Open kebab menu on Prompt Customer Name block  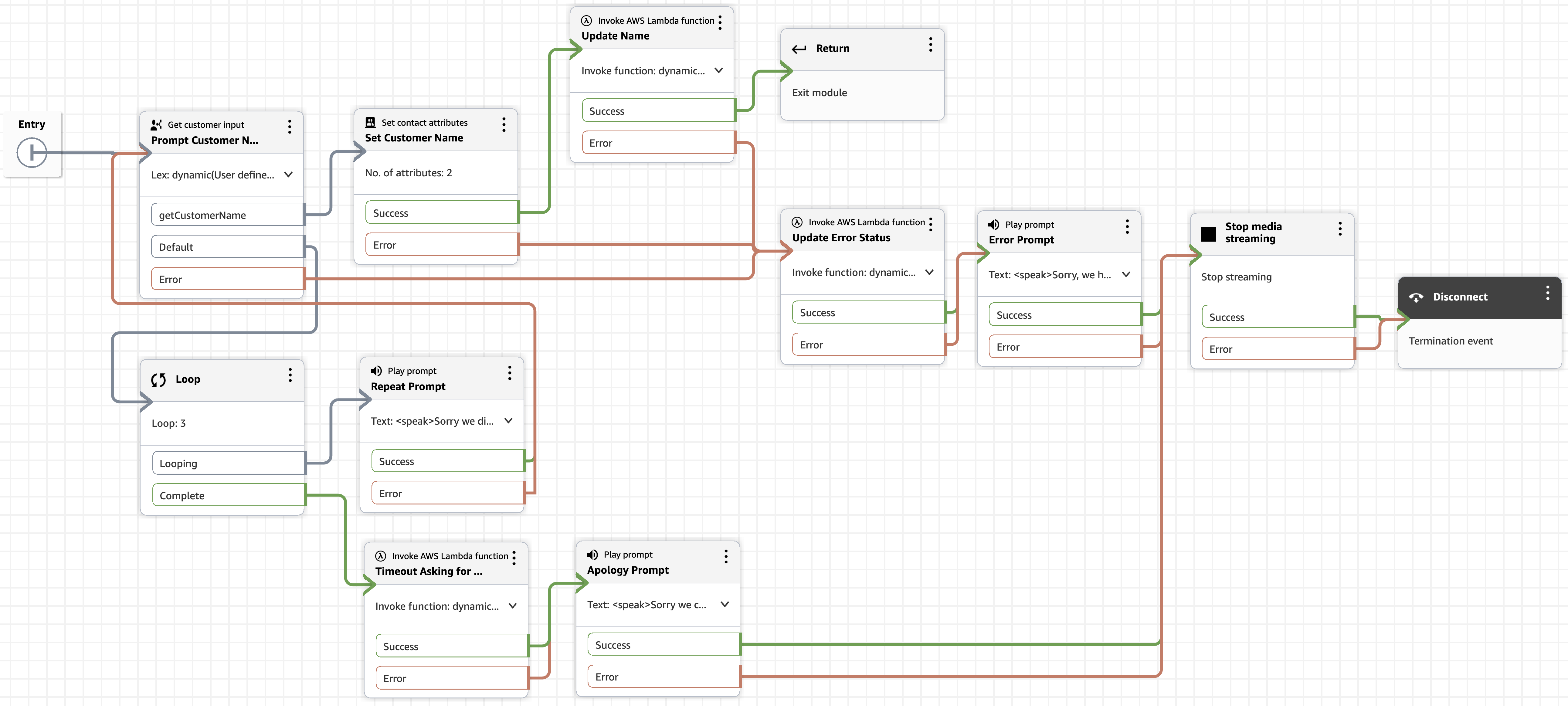point(289,126)
